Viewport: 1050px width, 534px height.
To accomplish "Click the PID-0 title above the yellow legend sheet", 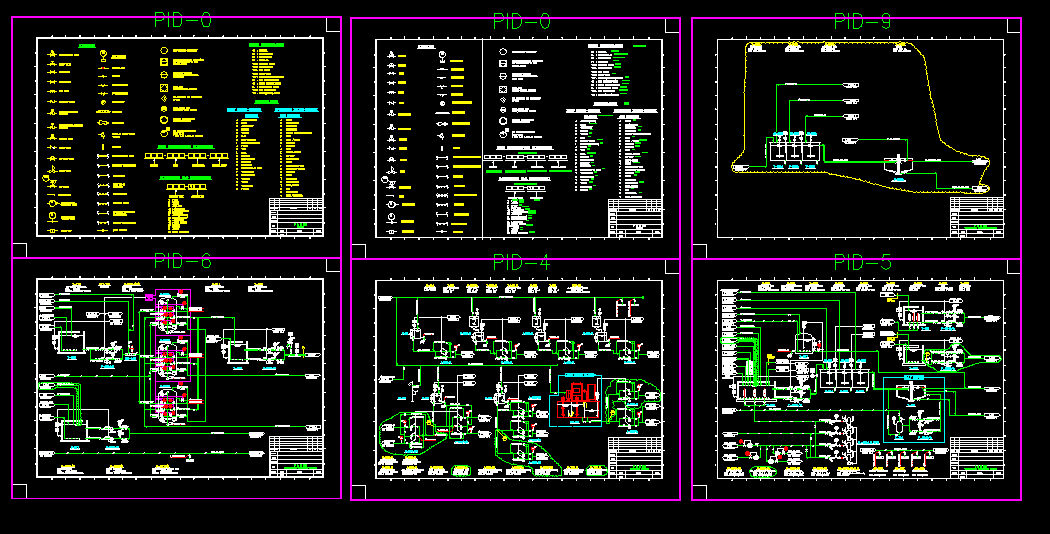I will coord(182,20).
